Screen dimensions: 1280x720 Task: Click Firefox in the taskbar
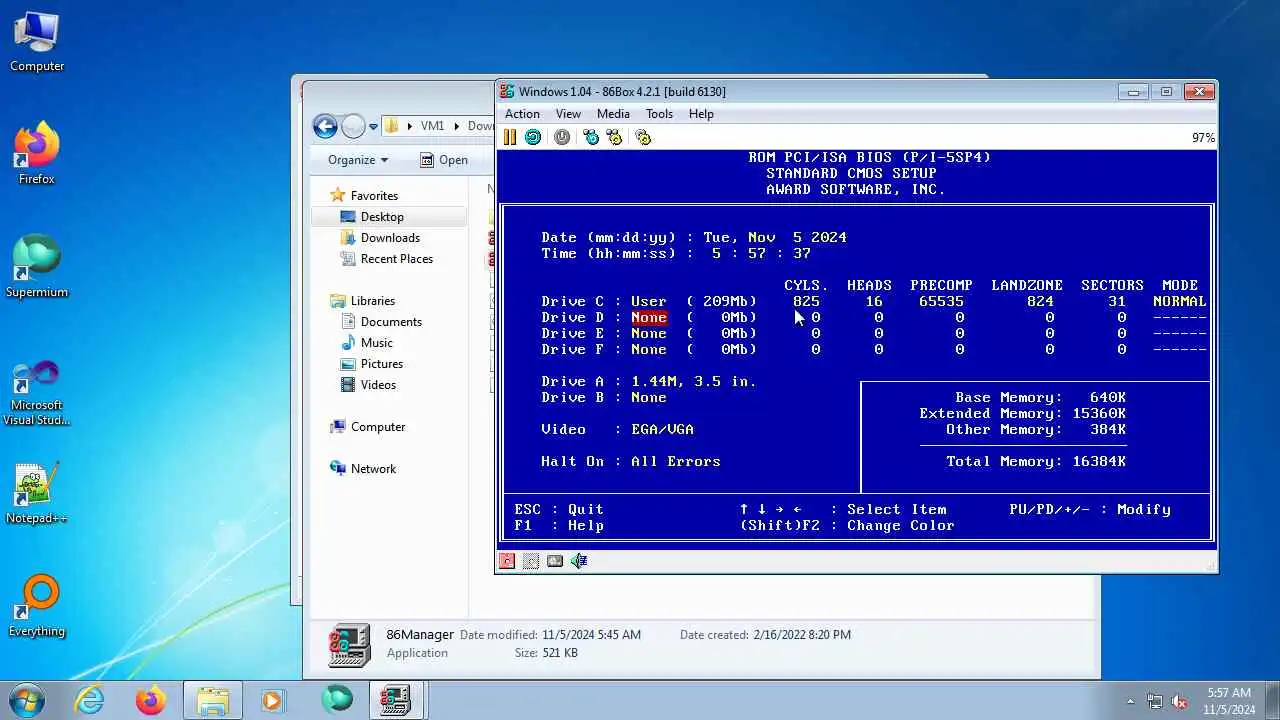151,700
